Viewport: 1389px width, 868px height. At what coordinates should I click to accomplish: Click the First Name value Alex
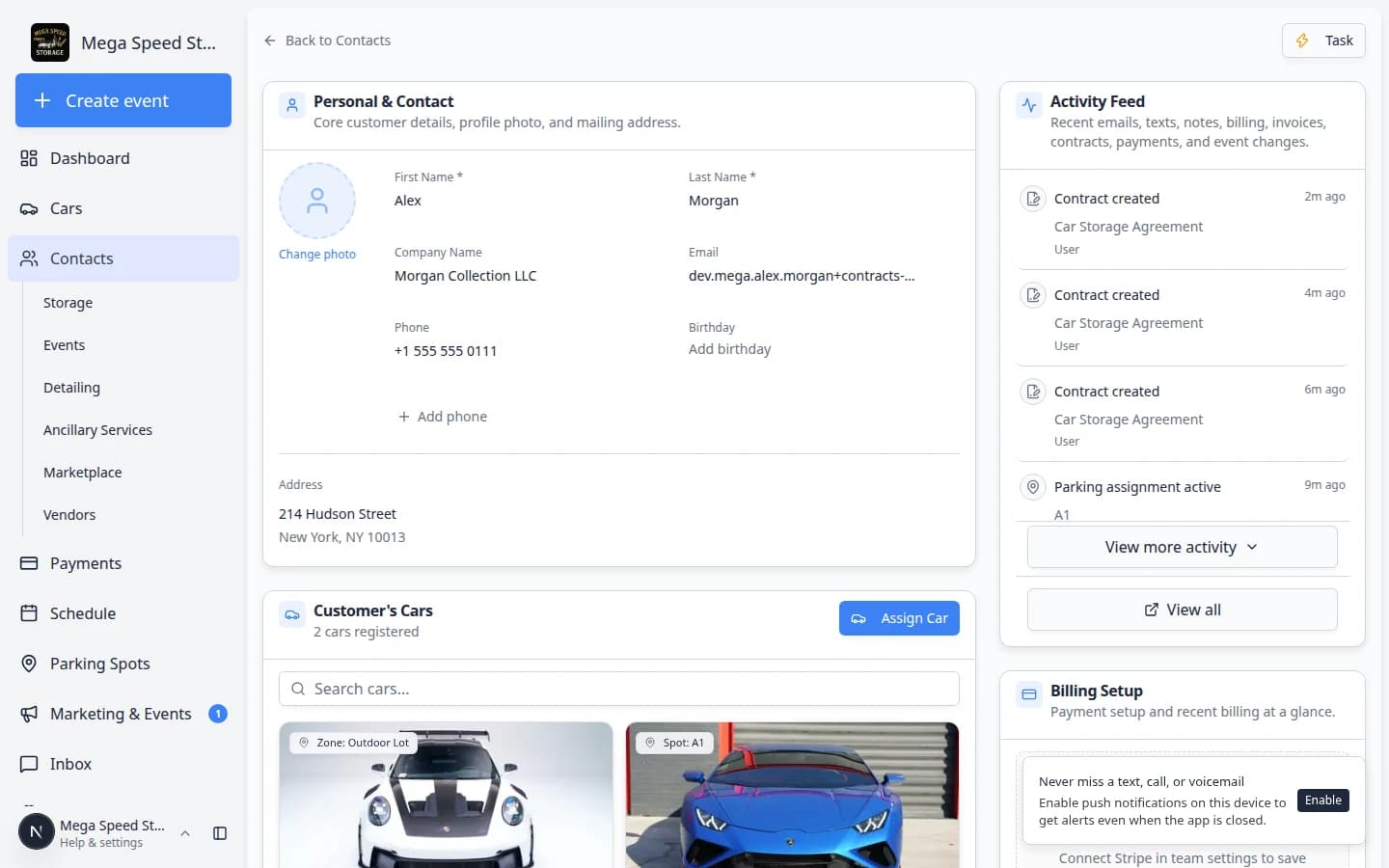click(408, 201)
